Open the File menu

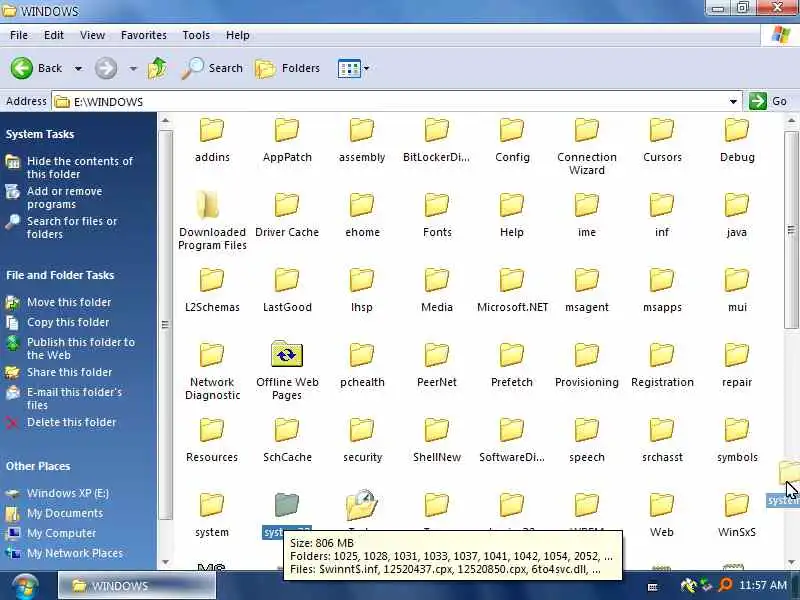19,35
